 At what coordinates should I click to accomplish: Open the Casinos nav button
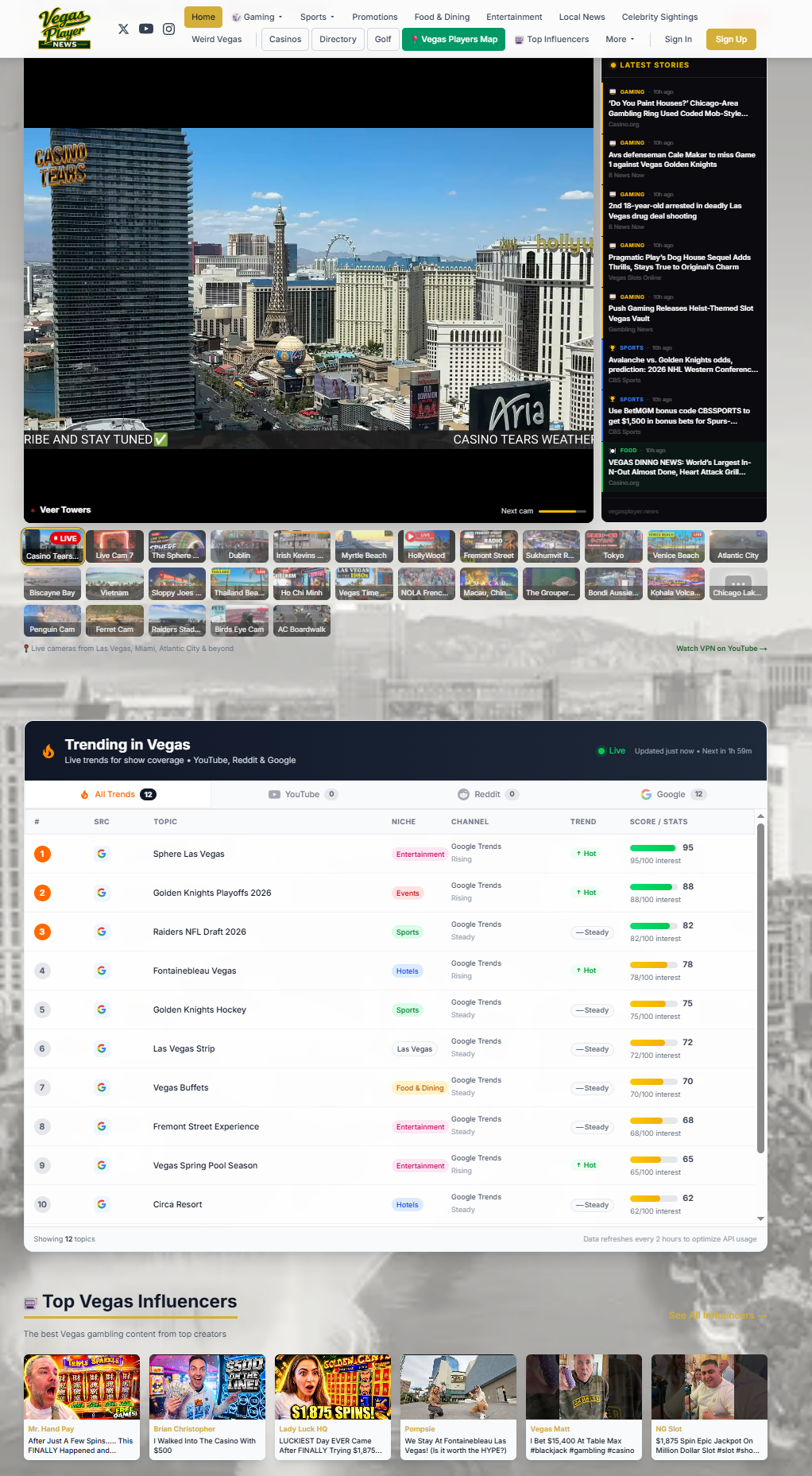tap(285, 39)
